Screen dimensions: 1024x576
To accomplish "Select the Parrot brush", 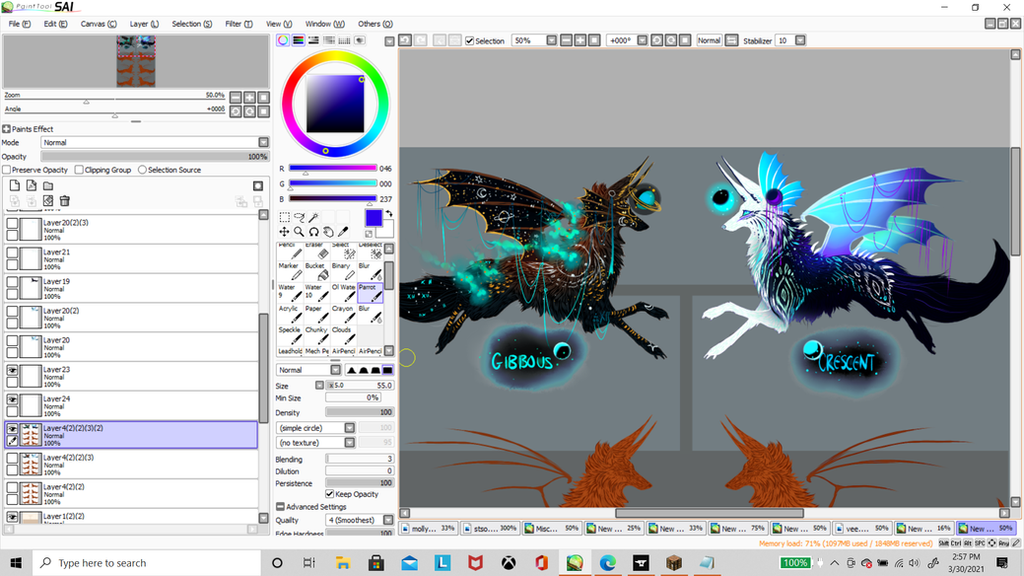I will click(x=370, y=293).
